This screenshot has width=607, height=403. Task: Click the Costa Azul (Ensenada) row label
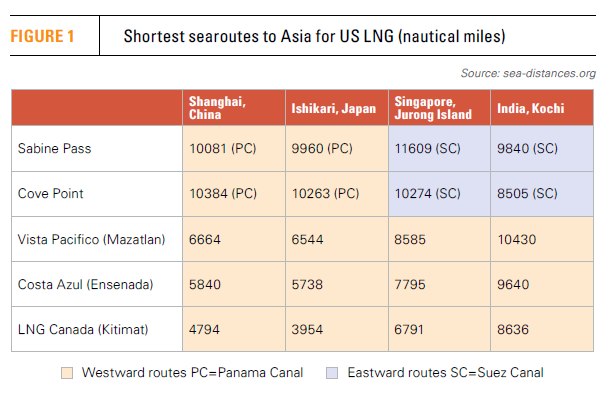click(x=85, y=285)
